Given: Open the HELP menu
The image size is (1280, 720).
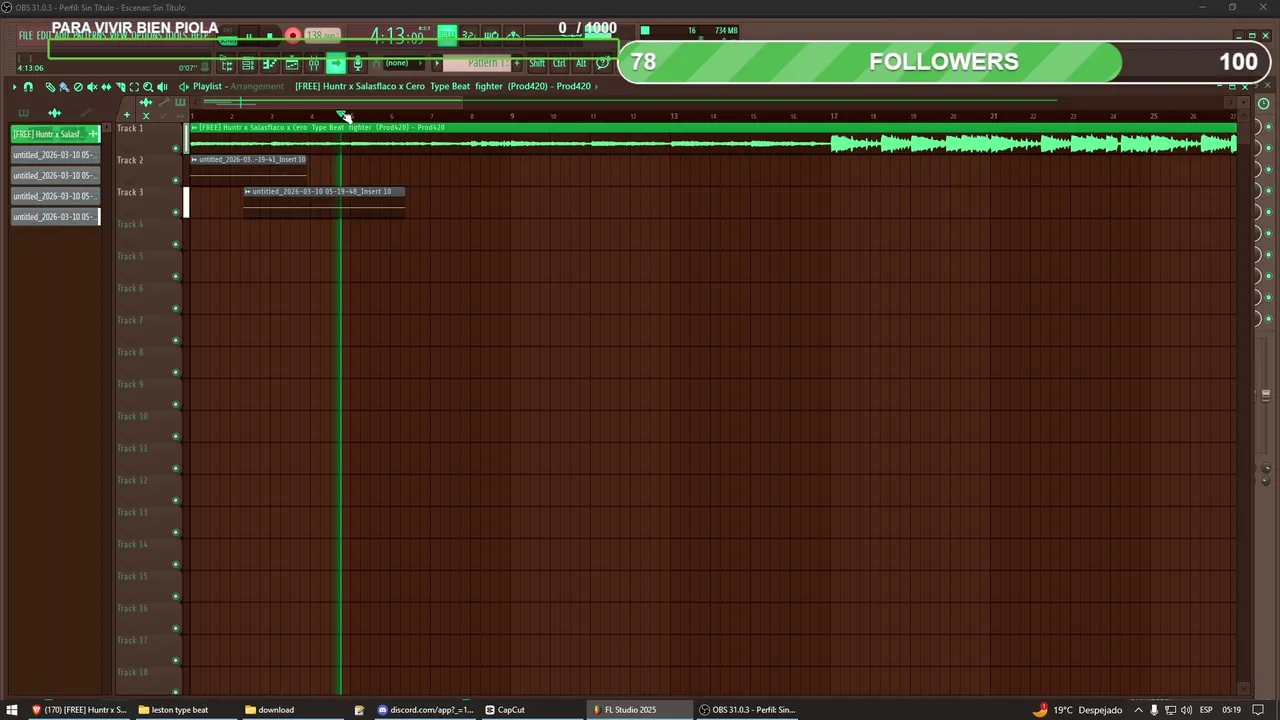Looking at the screenshot, I should coord(199,36).
